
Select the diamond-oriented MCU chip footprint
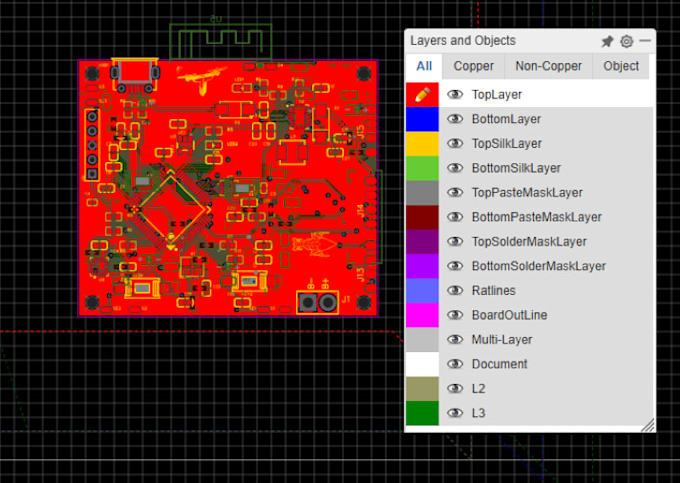pyautogui.click(x=171, y=209)
